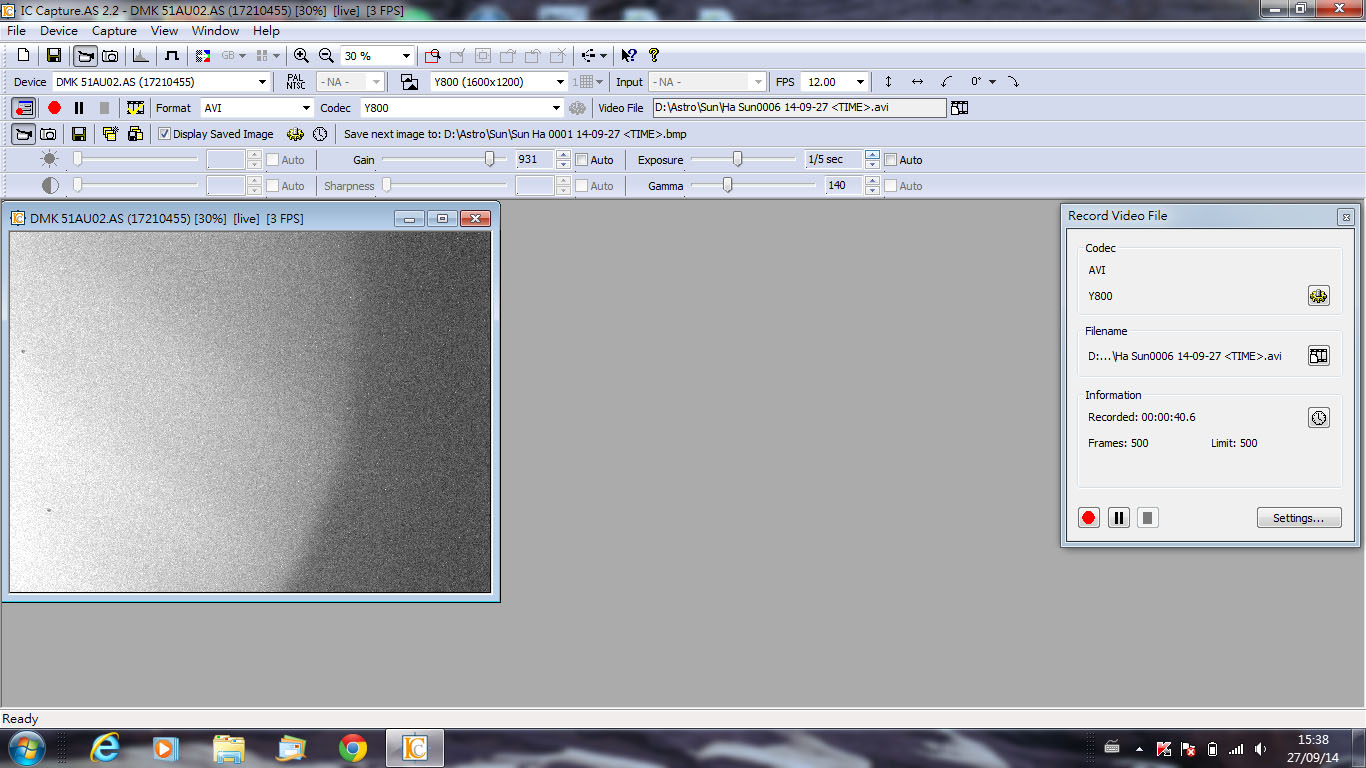This screenshot has height=768, width=1366.
Task: Click the Gamma slider handle
Action: tap(728, 185)
